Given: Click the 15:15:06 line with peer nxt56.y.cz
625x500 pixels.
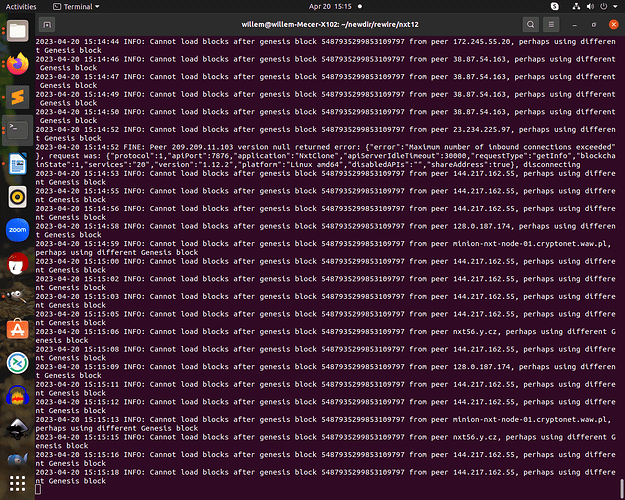Looking at the screenshot, I should [325, 336].
